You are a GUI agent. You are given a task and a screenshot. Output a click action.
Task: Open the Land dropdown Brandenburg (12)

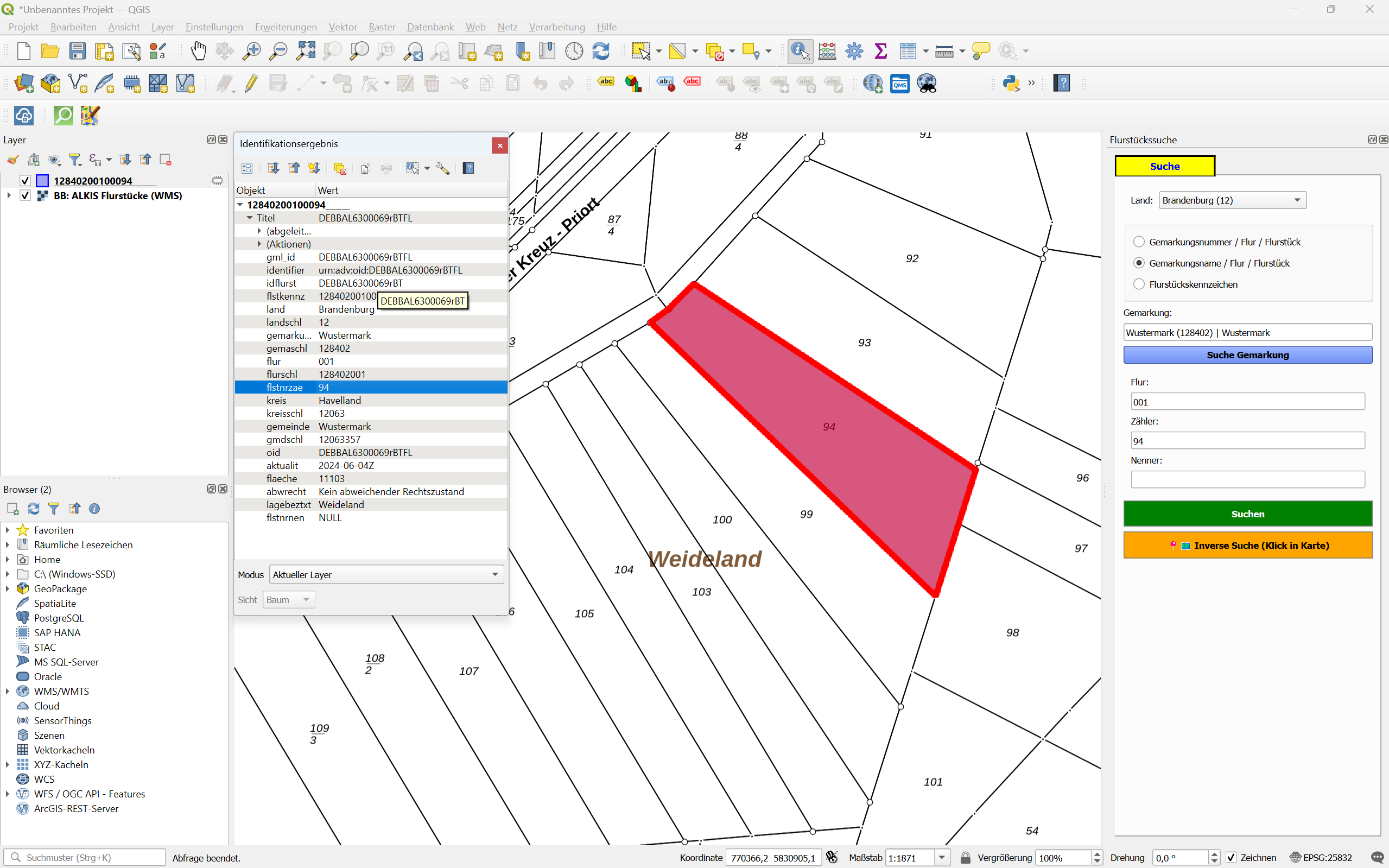[x=1232, y=200]
